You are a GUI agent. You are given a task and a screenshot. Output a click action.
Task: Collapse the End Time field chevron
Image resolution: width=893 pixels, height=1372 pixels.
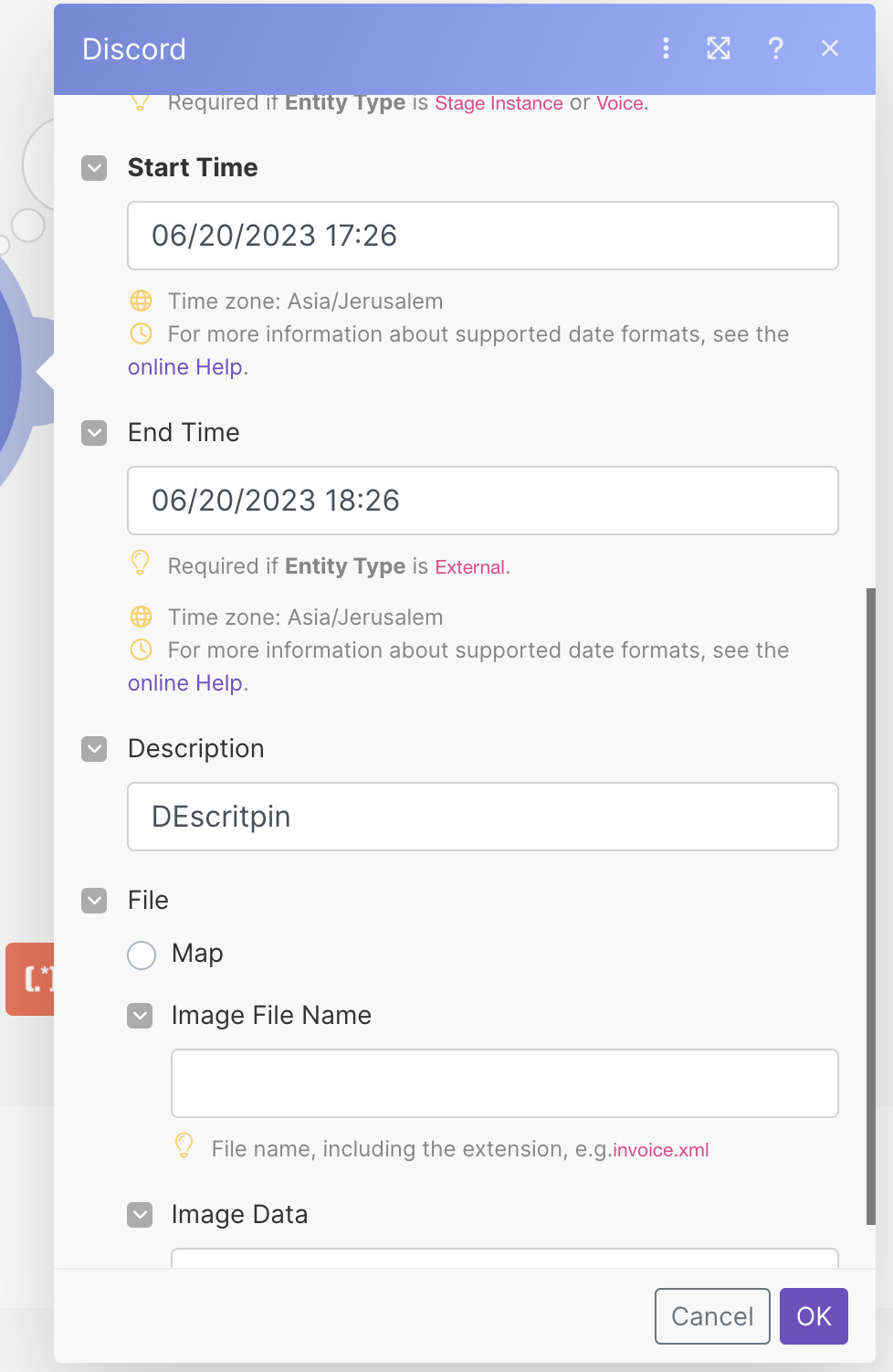click(x=94, y=433)
